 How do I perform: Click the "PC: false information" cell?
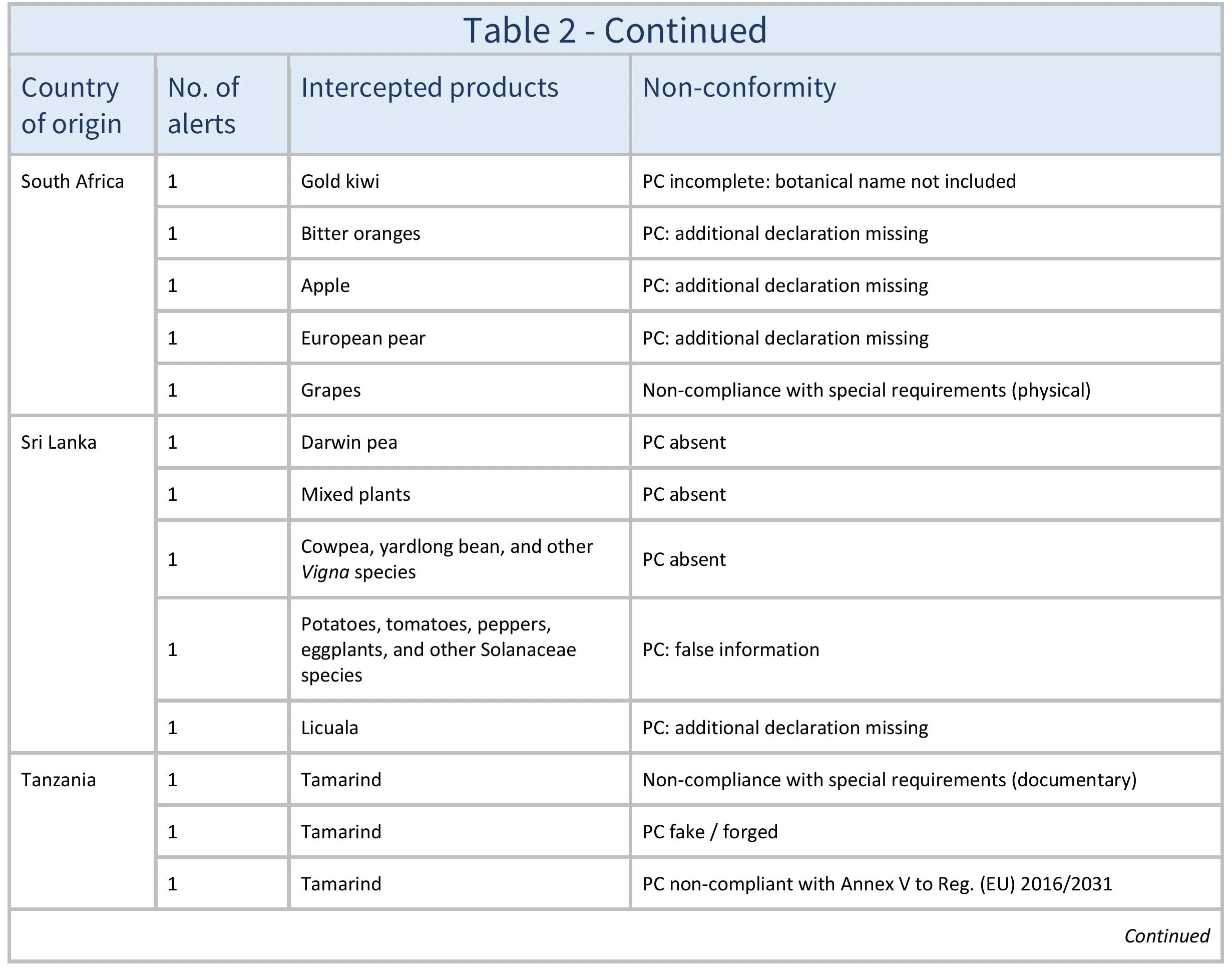730,650
